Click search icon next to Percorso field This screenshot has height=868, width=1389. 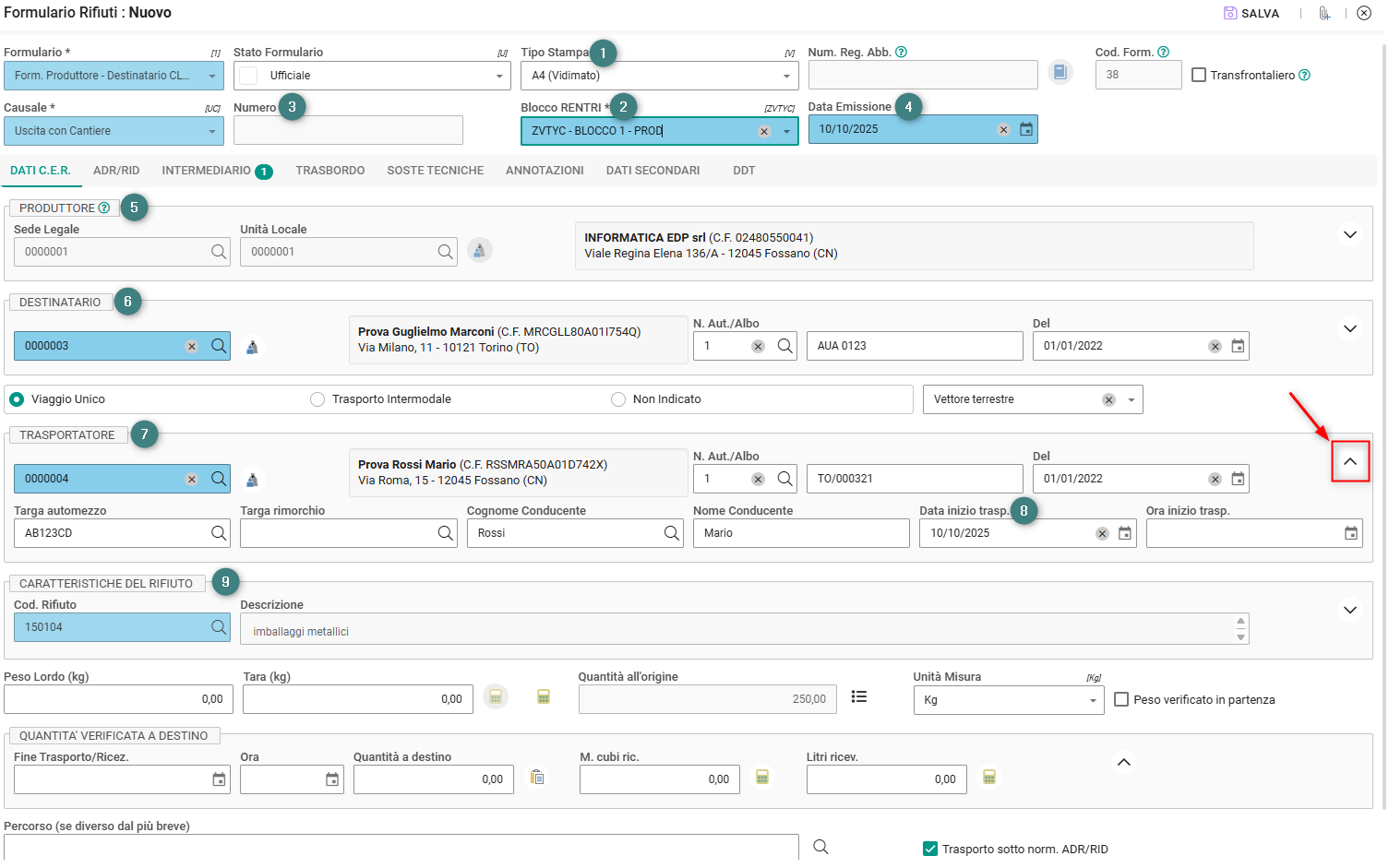click(820, 847)
